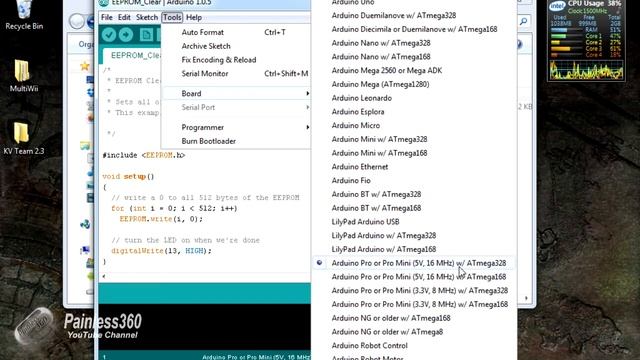640x360 pixels.
Task: Expand the Programmer submenu
Action: click(236, 127)
